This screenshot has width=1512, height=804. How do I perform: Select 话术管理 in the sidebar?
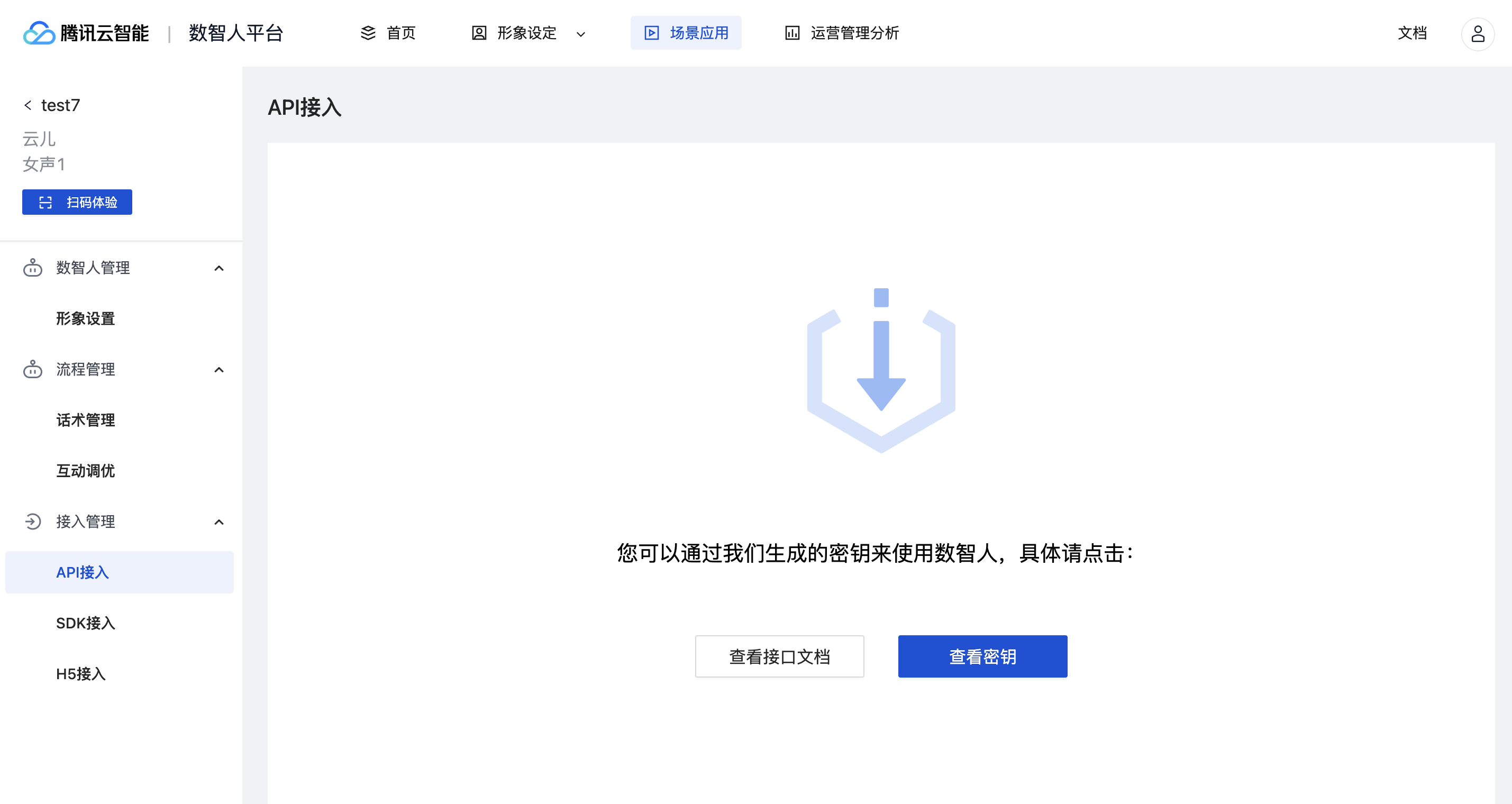[x=86, y=419]
